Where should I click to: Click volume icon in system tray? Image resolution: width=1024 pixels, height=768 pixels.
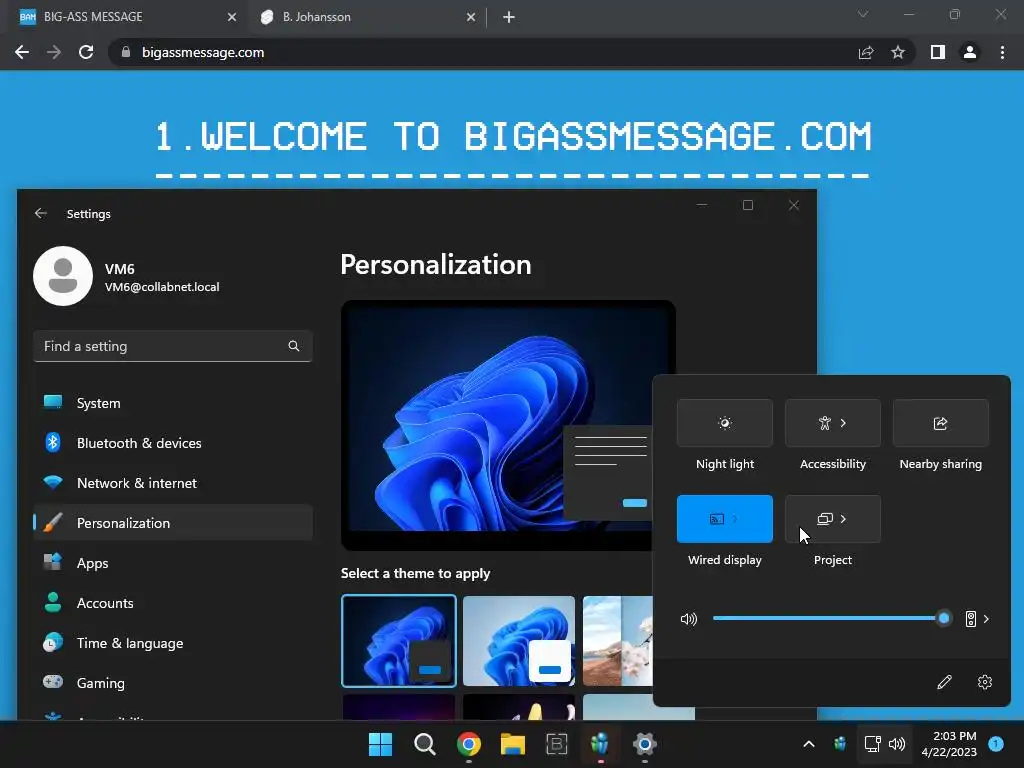tap(897, 744)
